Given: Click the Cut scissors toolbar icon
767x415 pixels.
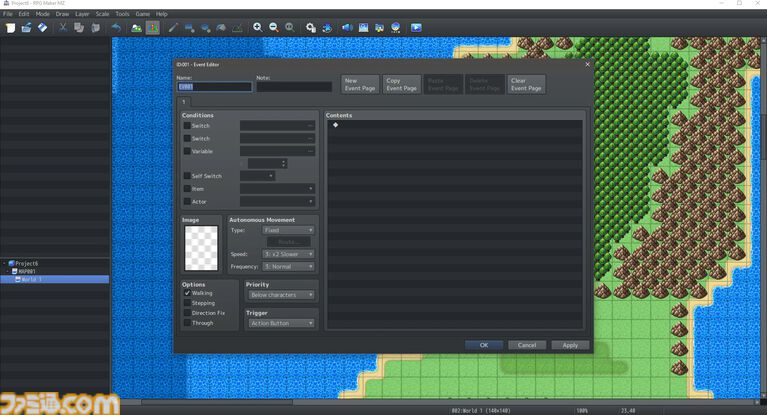Looking at the screenshot, I should click(x=63, y=28).
